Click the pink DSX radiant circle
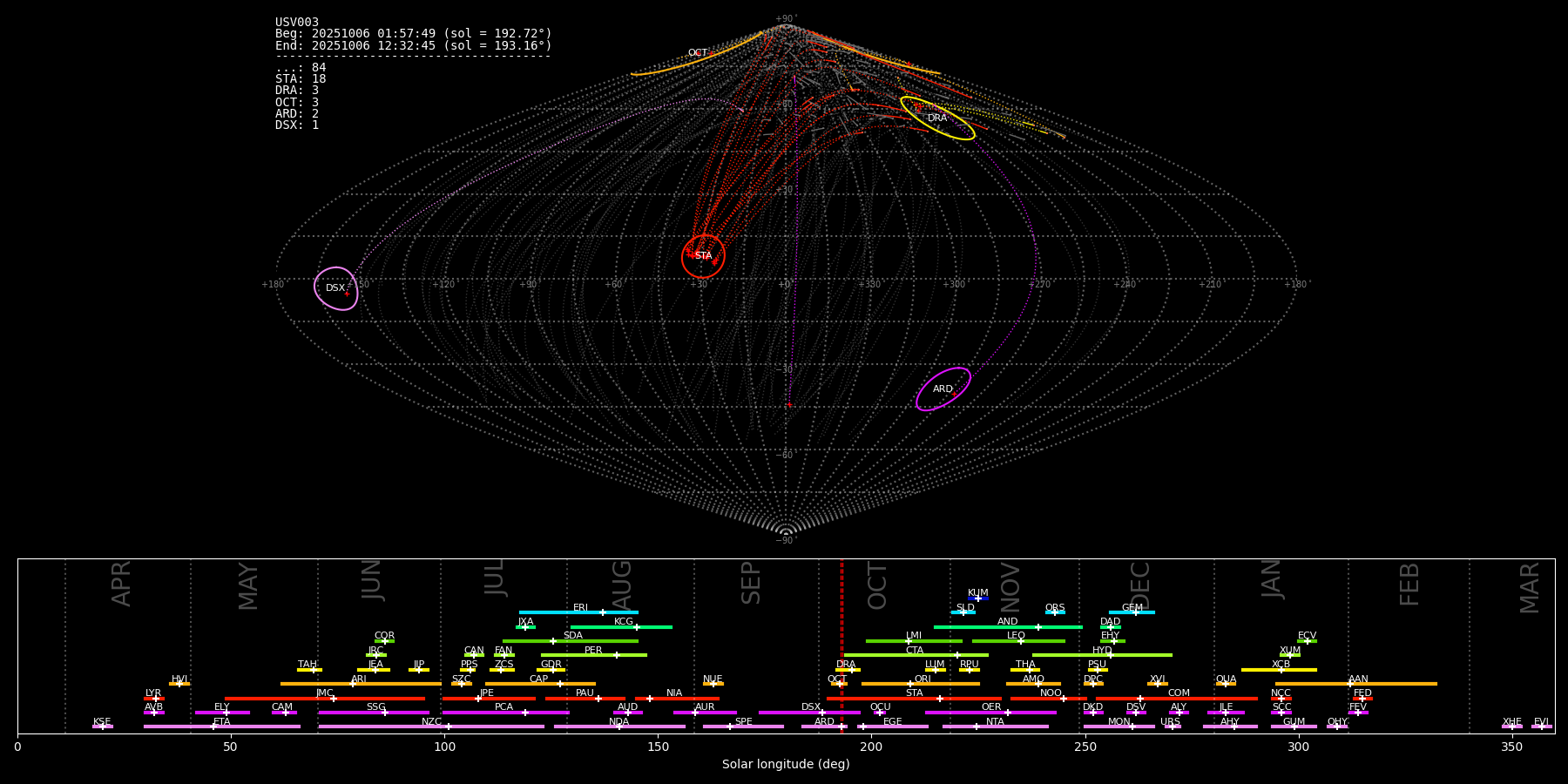Viewport: 1568px width, 784px height. coord(335,288)
